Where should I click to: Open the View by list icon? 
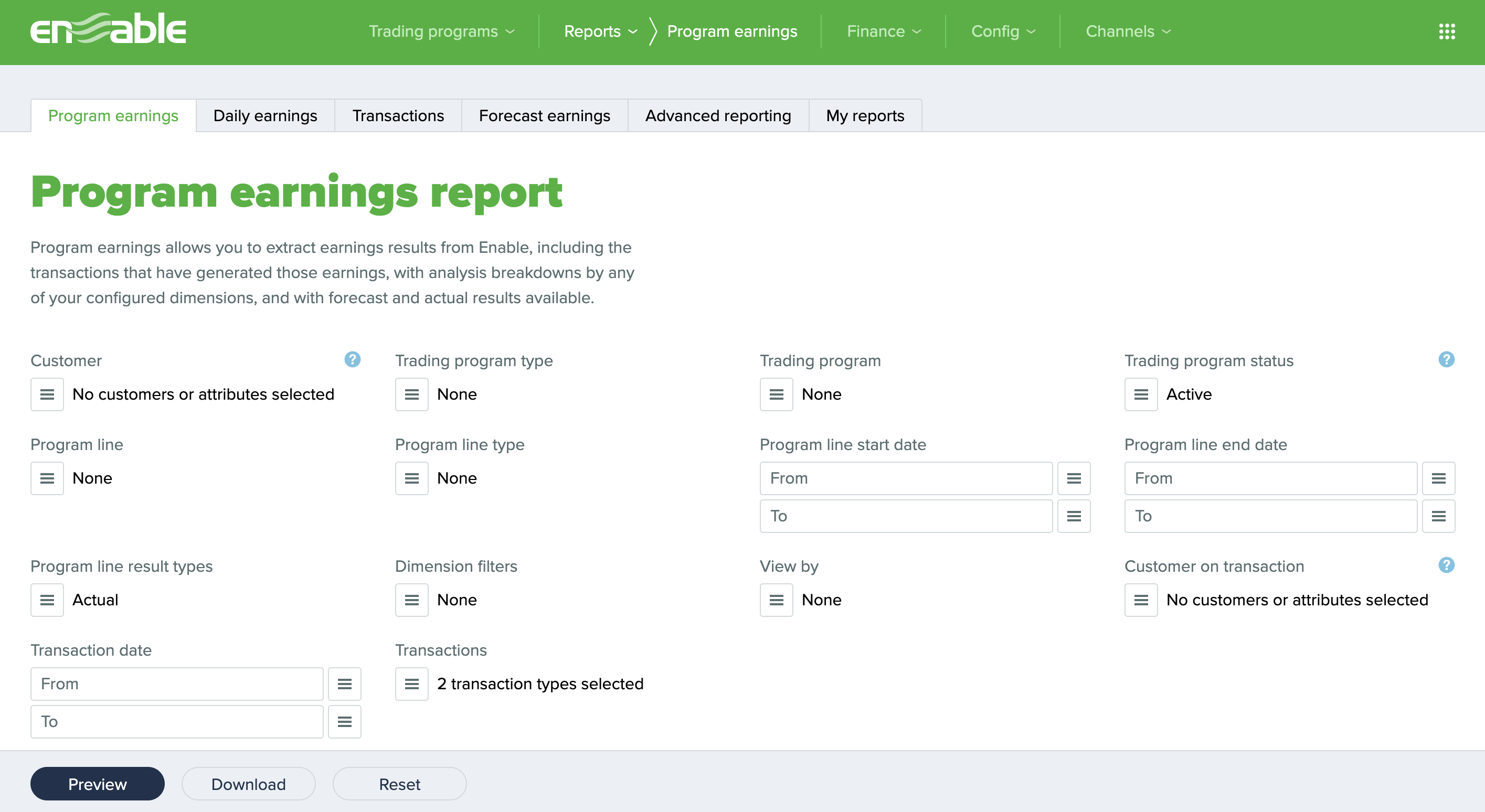(x=777, y=600)
